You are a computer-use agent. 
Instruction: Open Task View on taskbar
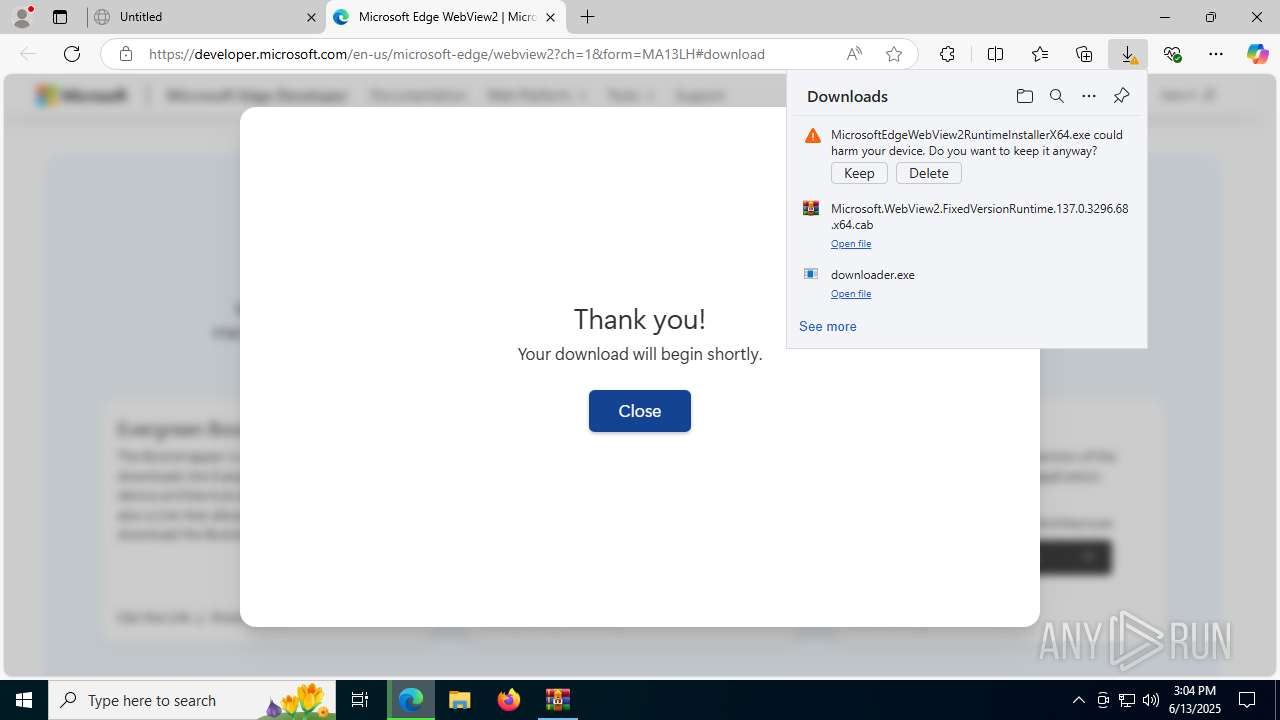[360, 700]
